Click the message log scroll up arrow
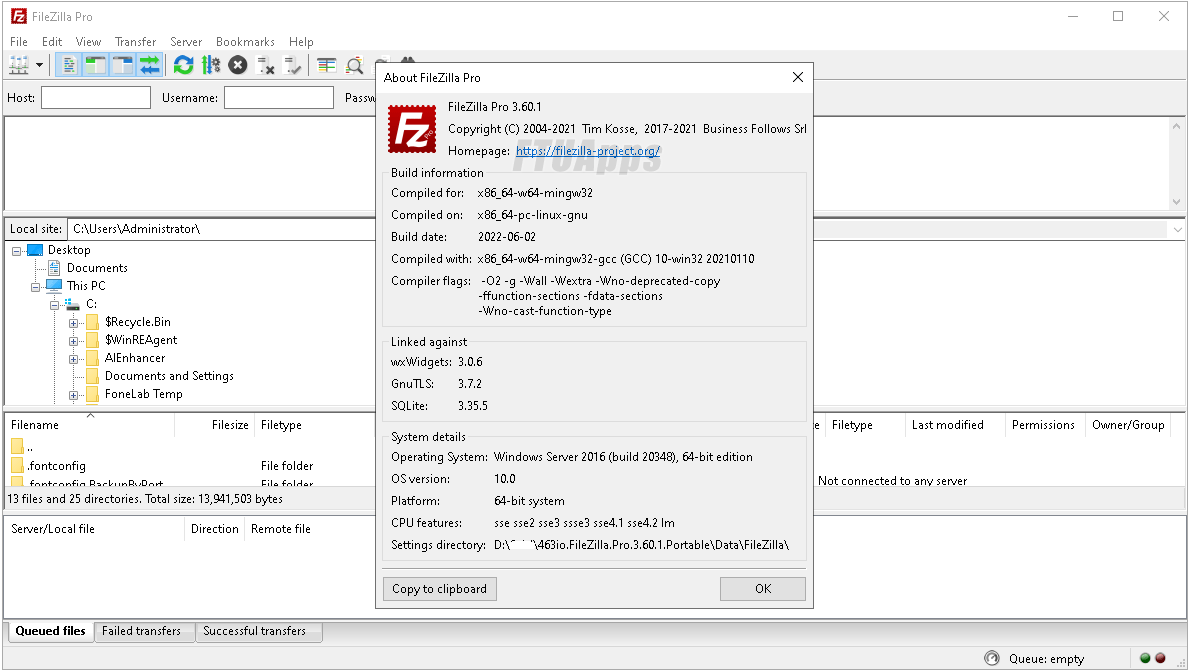The height and width of the screenshot is (671, 1189). point(1177,127)
